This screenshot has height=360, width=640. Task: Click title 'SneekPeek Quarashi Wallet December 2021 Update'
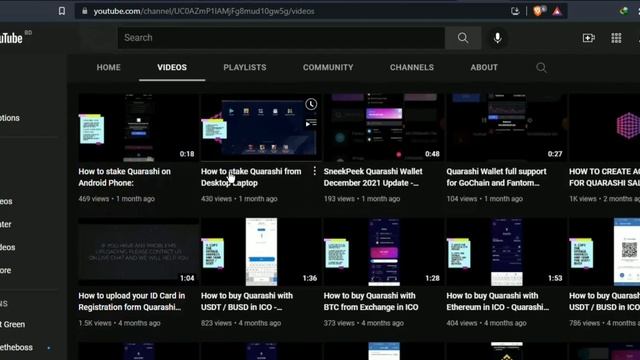[373, 177]
